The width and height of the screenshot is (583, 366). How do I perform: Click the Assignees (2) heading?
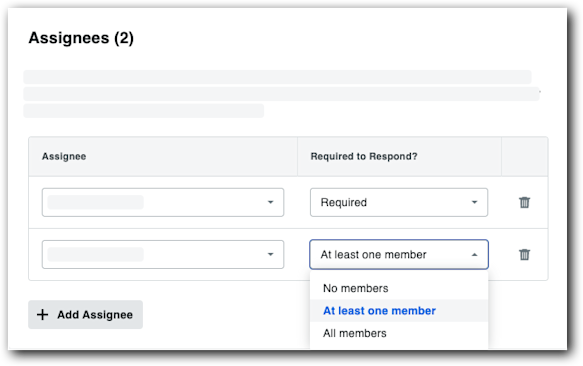(81, 38)
